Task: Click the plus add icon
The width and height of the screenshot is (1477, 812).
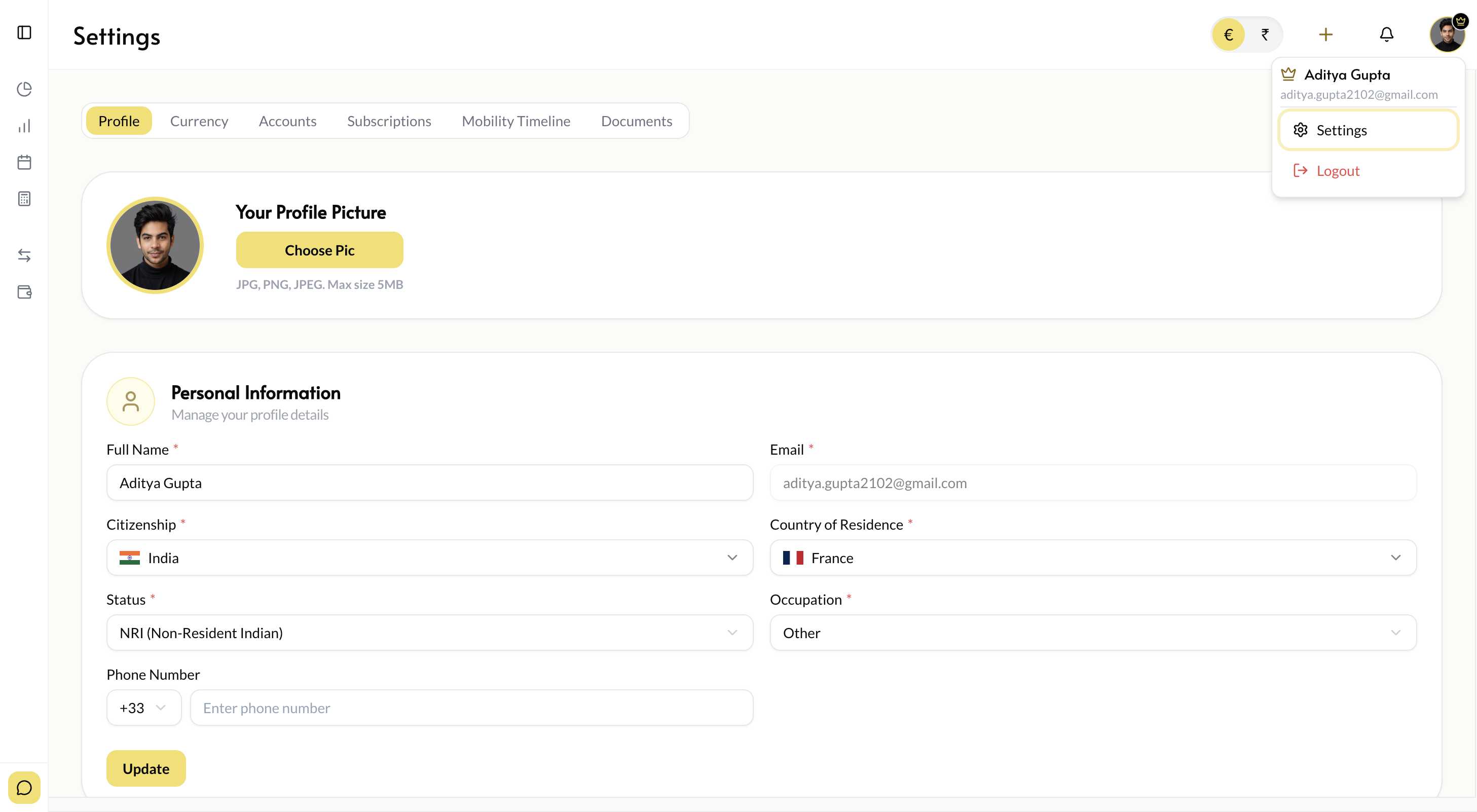Action: coord(1325,34)
